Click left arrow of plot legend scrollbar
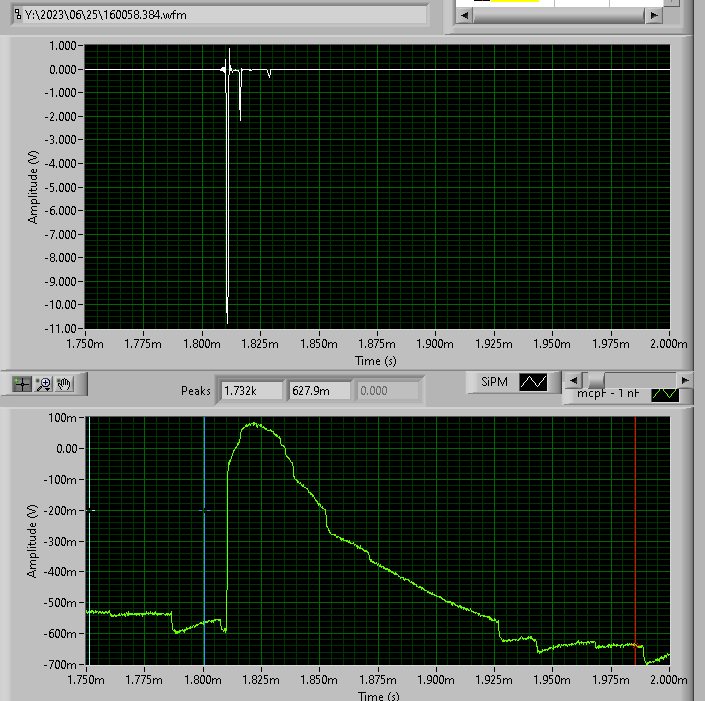 click(x=573, y=380)
